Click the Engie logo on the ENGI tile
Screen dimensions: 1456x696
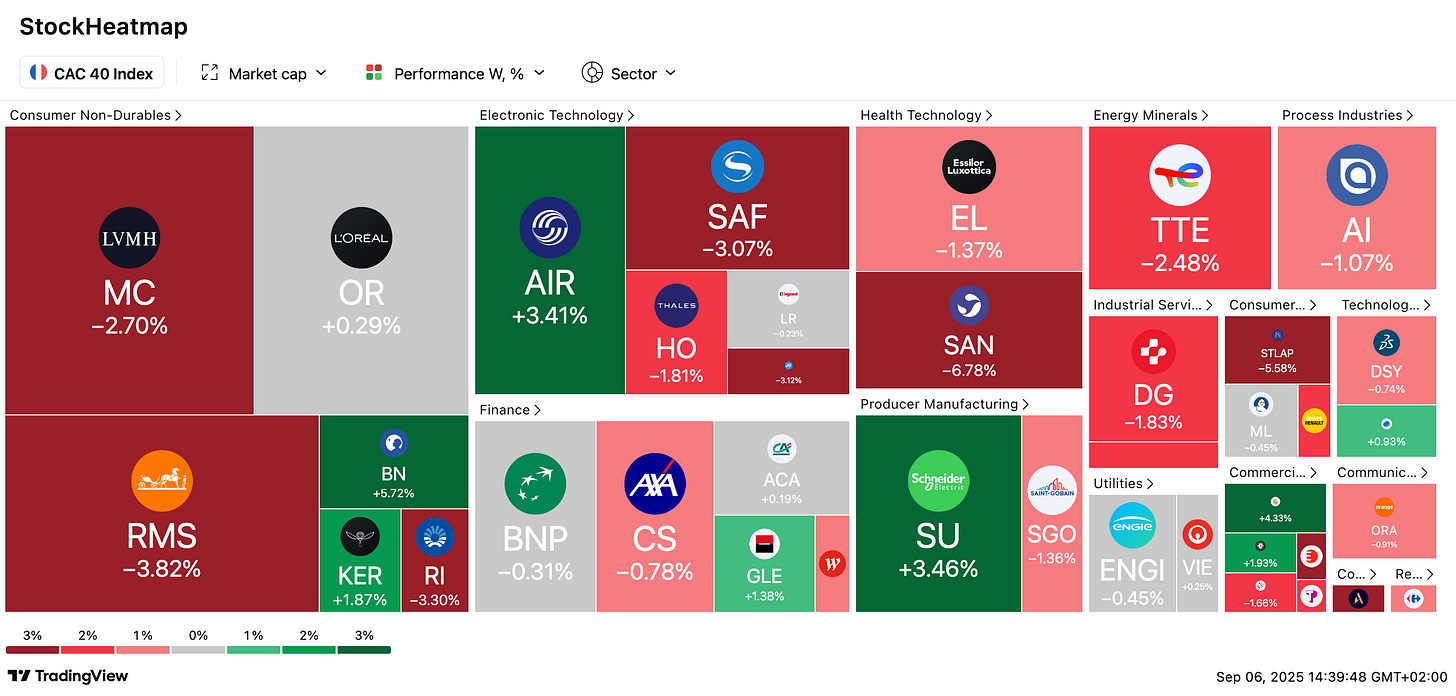(x=1132, y=524)
